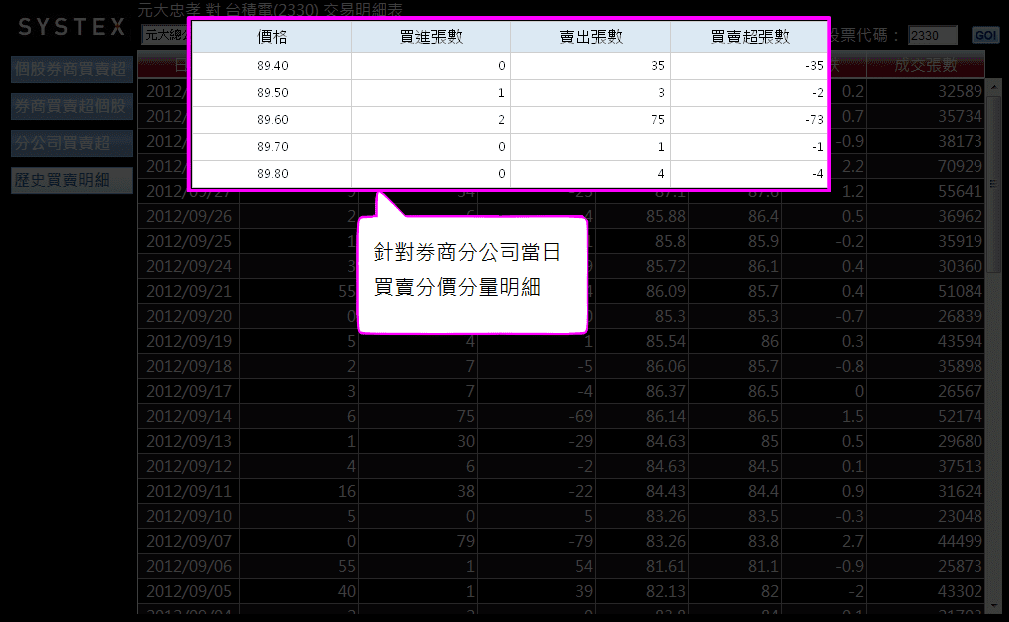1009x622 pixels.
Task: Click the 價格 column header
Action: click(x=271, y=38)
